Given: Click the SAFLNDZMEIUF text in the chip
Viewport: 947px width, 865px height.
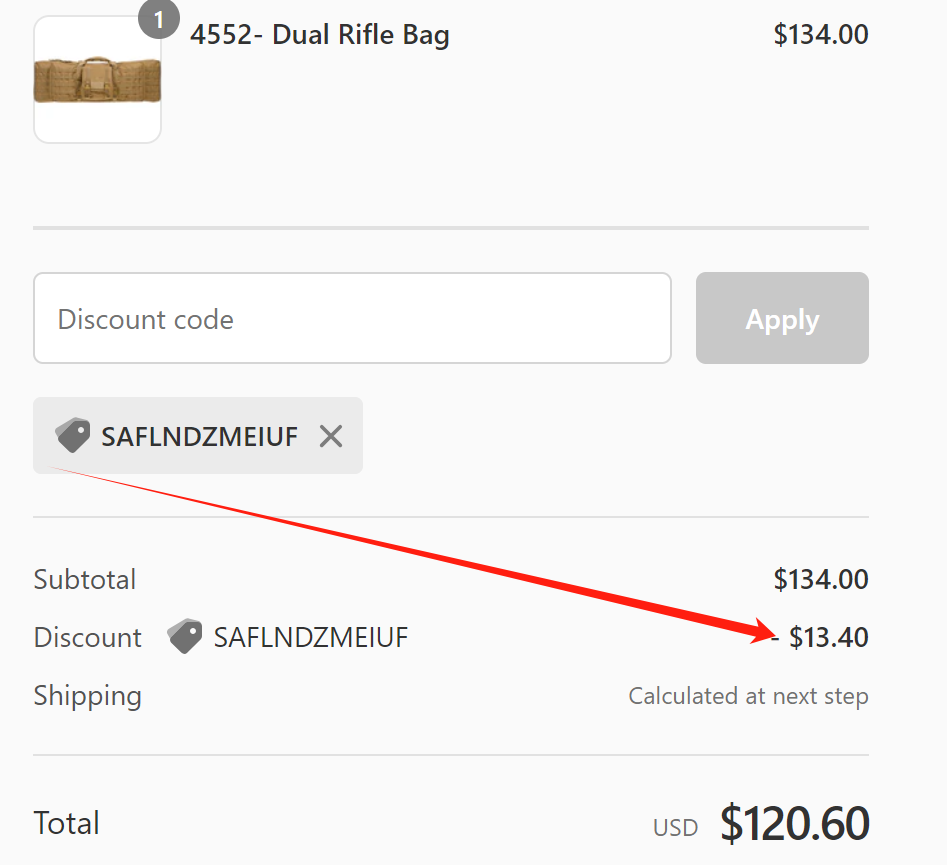Looking at the screenshot, I should point(199,436).
